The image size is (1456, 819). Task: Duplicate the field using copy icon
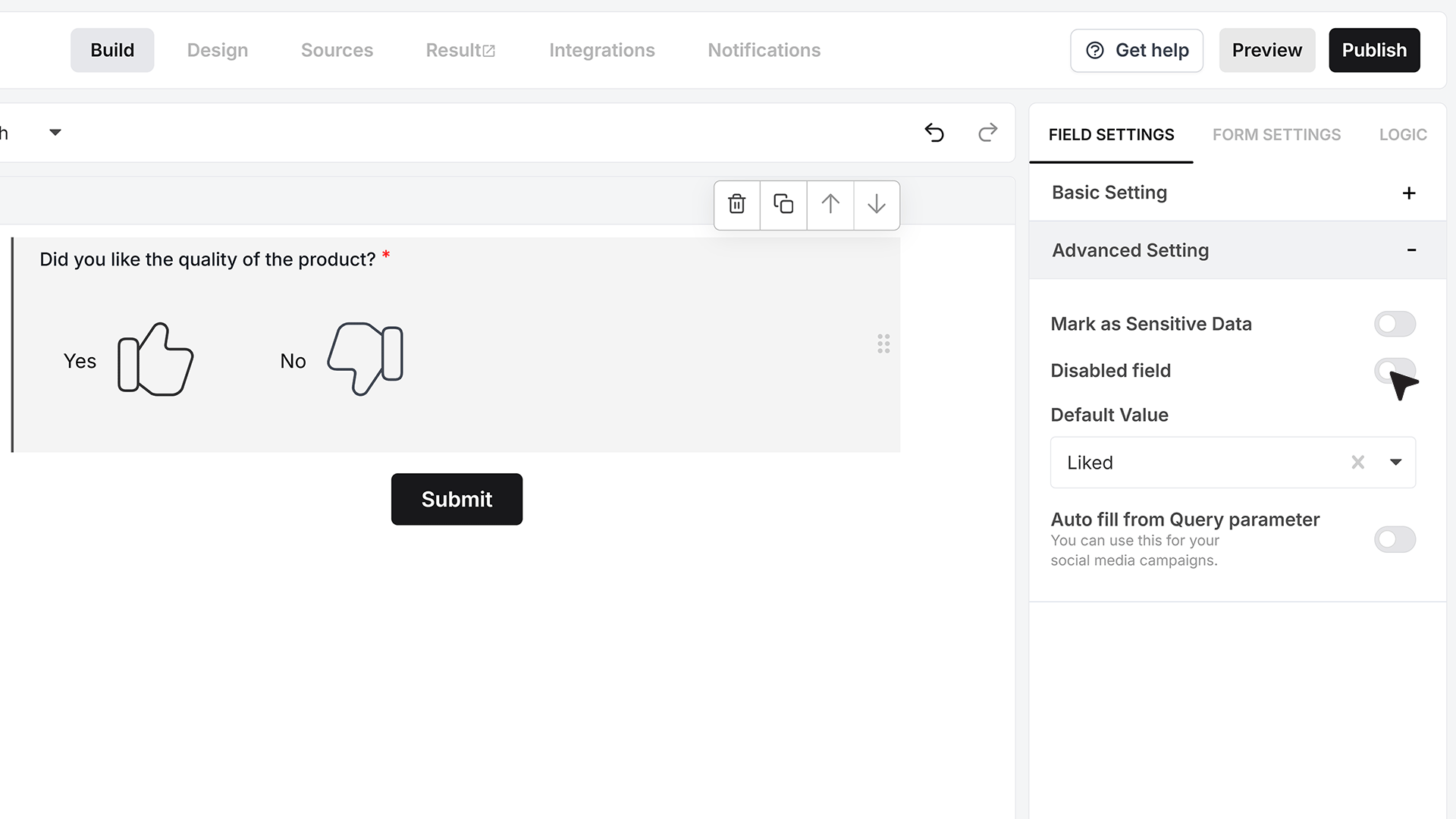[783, 204]
